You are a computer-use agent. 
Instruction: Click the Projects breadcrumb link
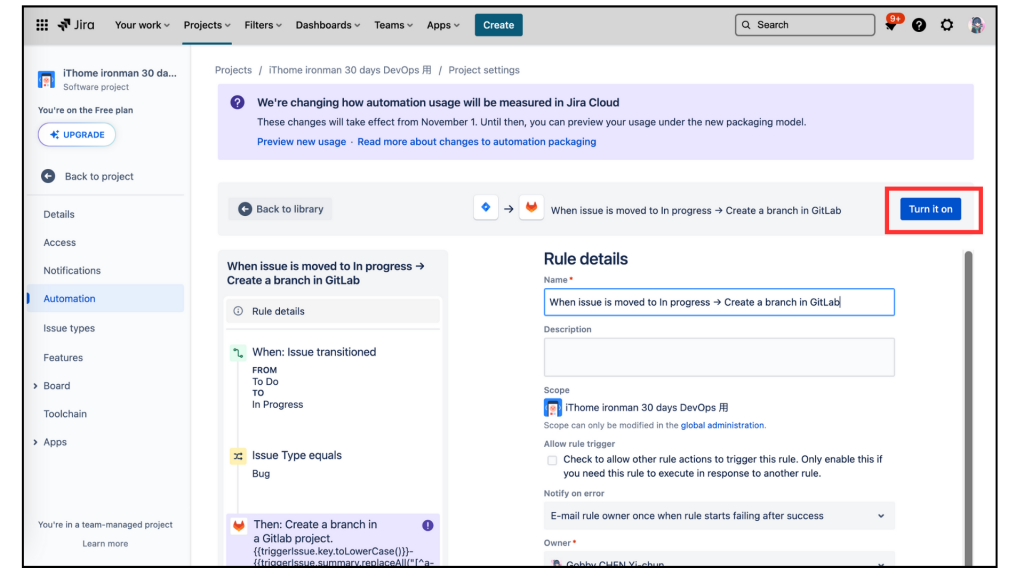[x=233, y=70]
